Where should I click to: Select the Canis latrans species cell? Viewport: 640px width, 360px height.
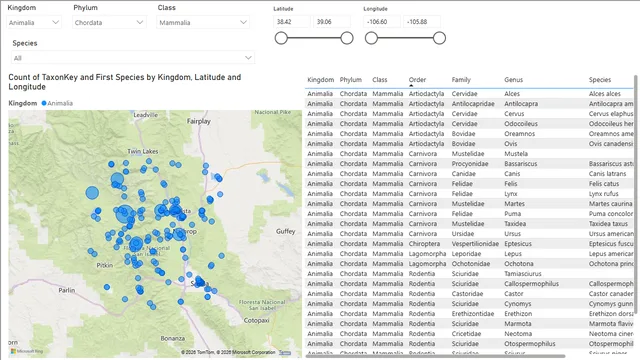click(607, 173)
